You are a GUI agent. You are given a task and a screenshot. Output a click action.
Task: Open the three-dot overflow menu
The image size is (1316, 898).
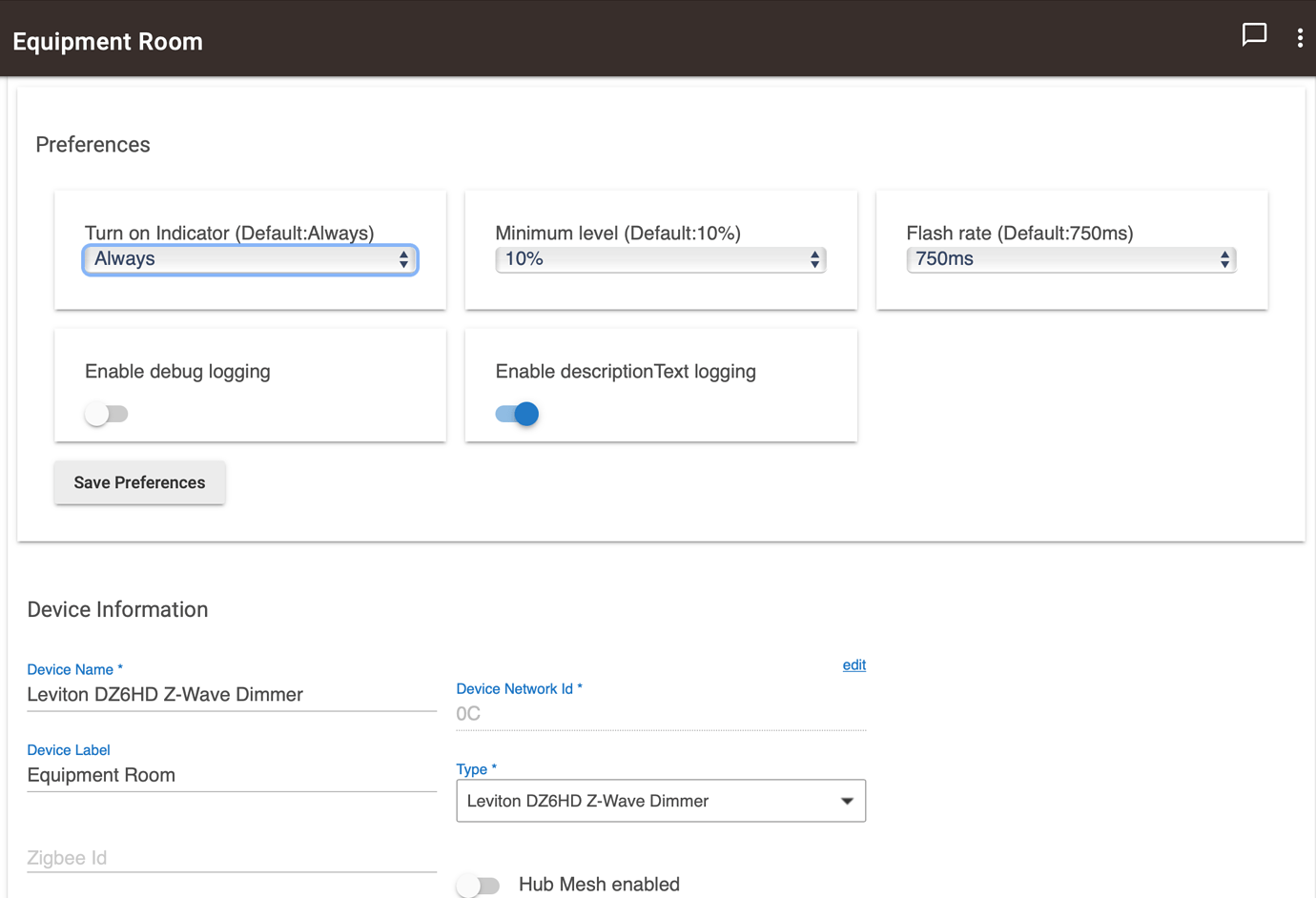pyautogui.click(x=1300, y=36)
